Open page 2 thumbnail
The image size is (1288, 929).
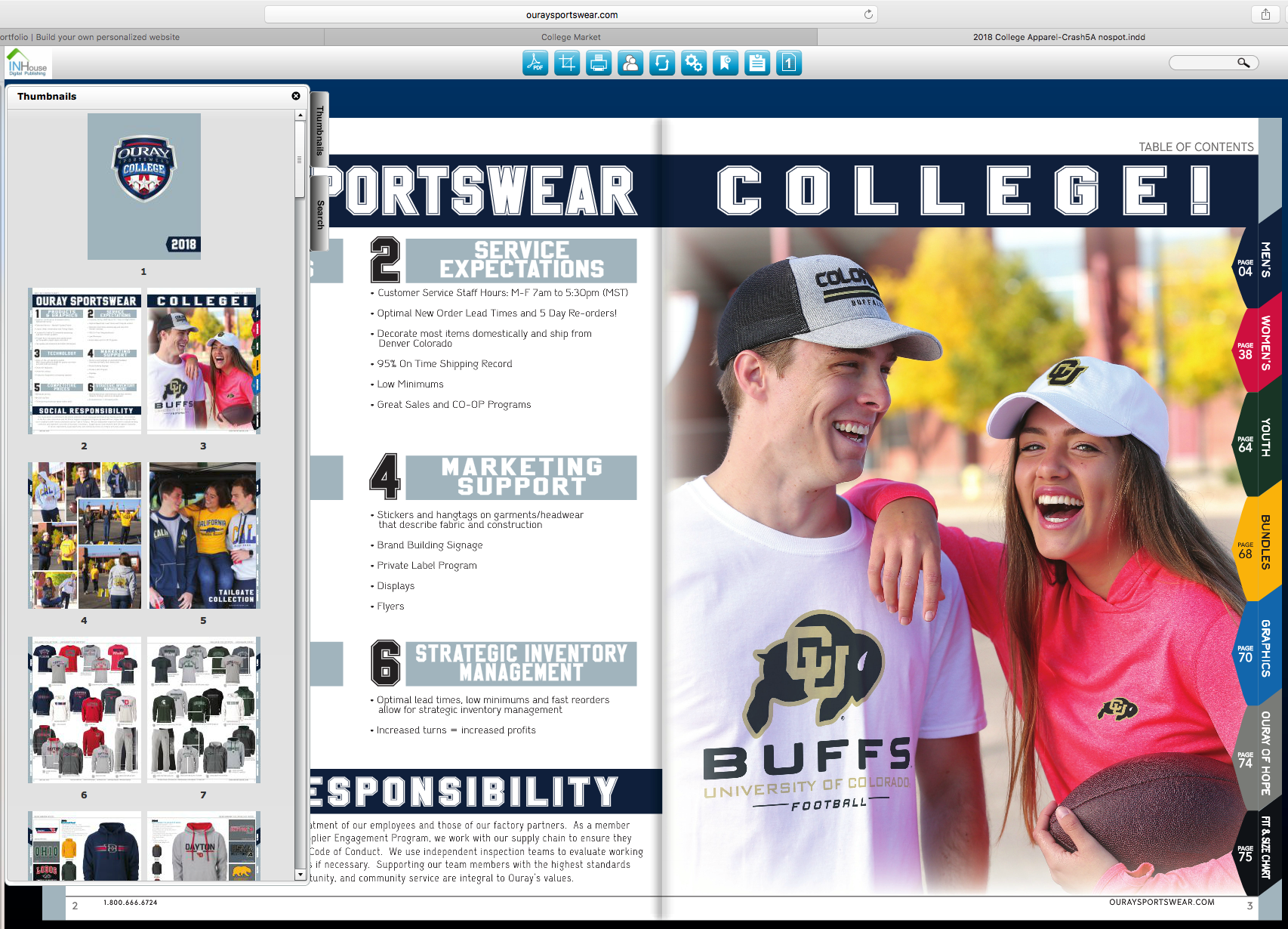point(85,361)
